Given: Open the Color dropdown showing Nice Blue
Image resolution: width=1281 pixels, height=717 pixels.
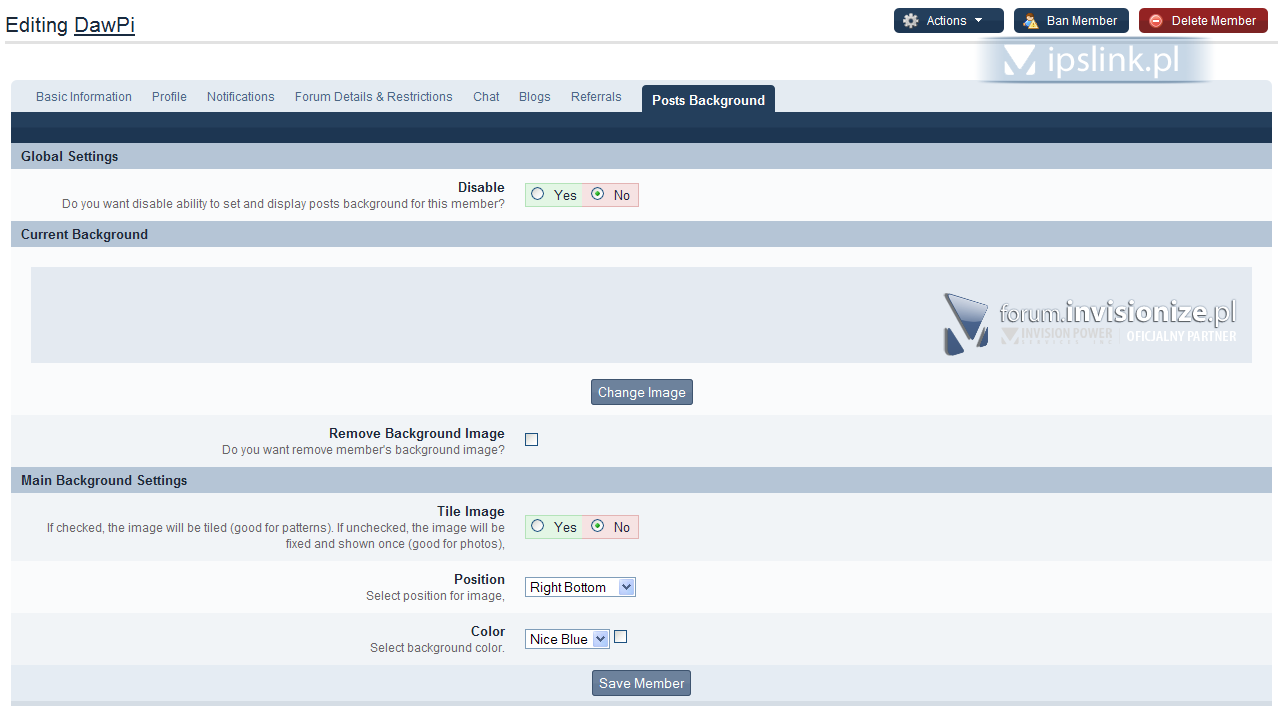Looking at the screenshot, I should (x=567, y=639).
